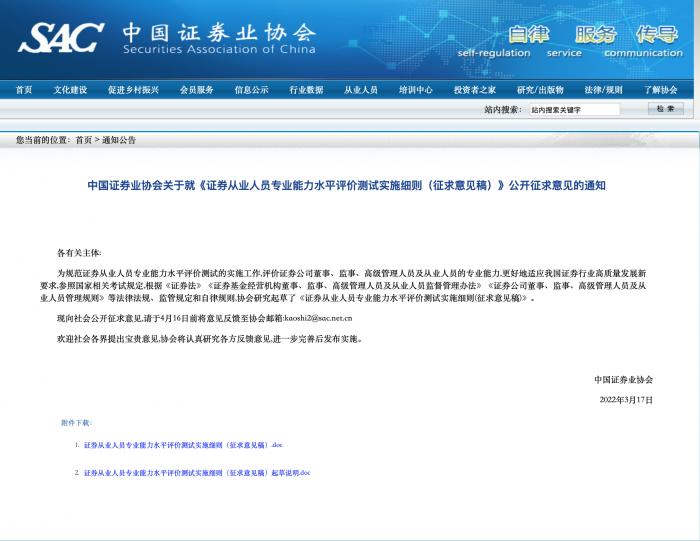Focus the 站内搜索 keyword input field

coord(575,109)
